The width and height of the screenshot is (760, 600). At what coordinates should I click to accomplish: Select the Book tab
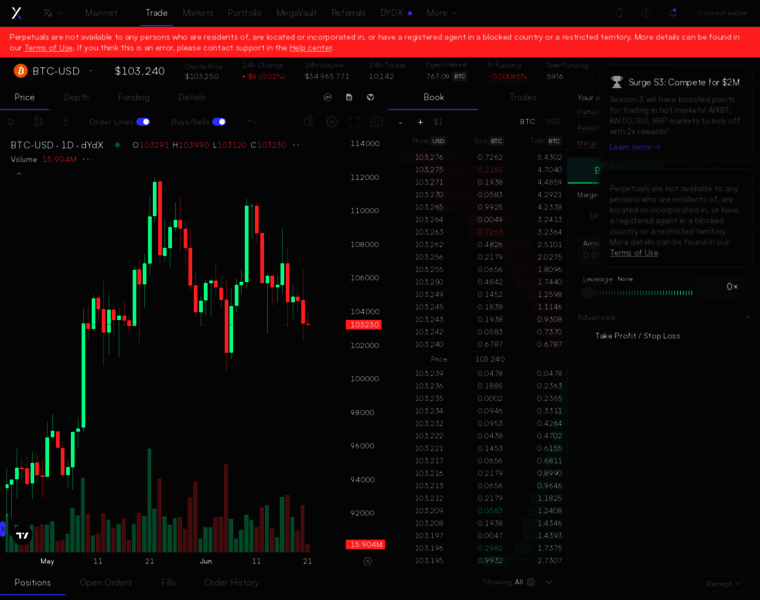(x=433, y=97)
